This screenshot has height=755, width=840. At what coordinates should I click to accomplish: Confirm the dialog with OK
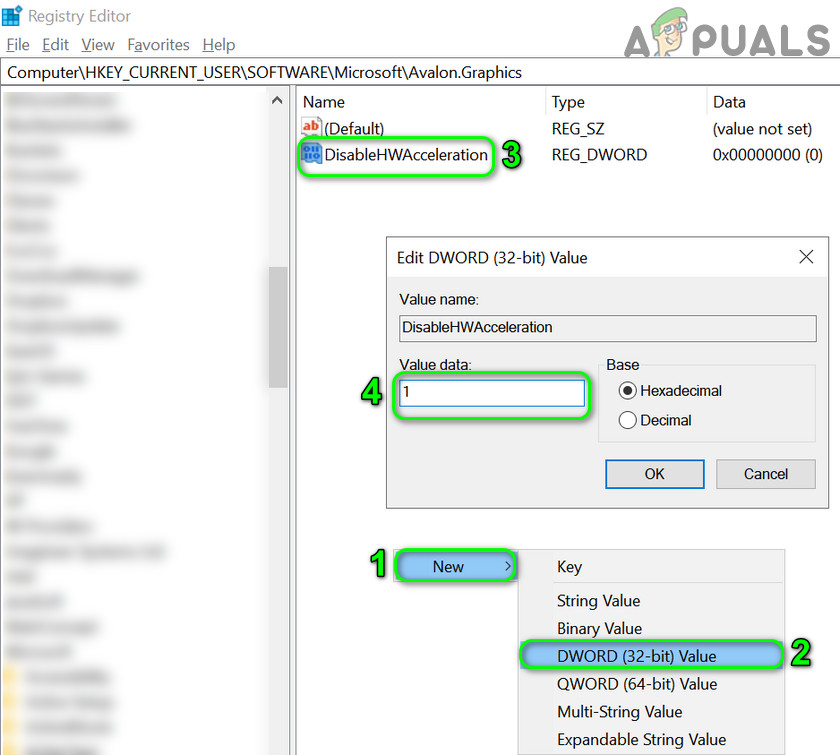coord(655,474)
